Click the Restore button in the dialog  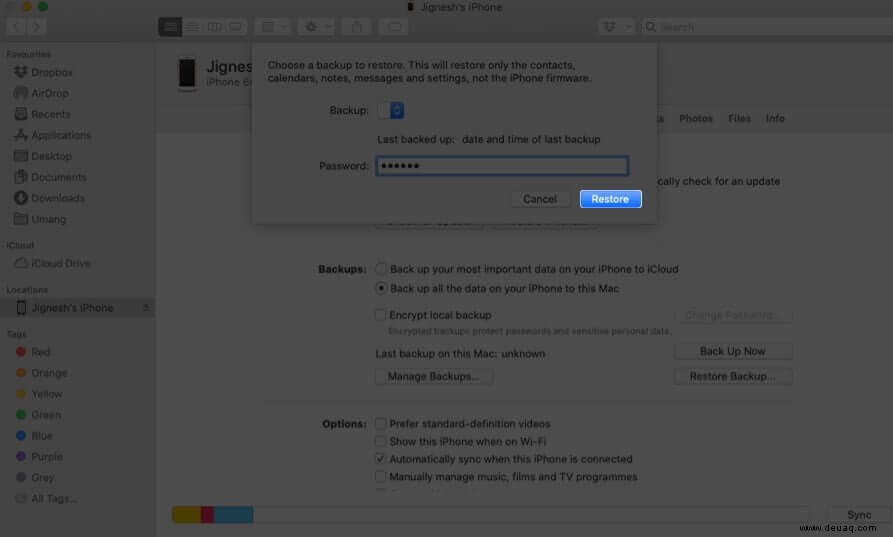[x=610, y=199]
